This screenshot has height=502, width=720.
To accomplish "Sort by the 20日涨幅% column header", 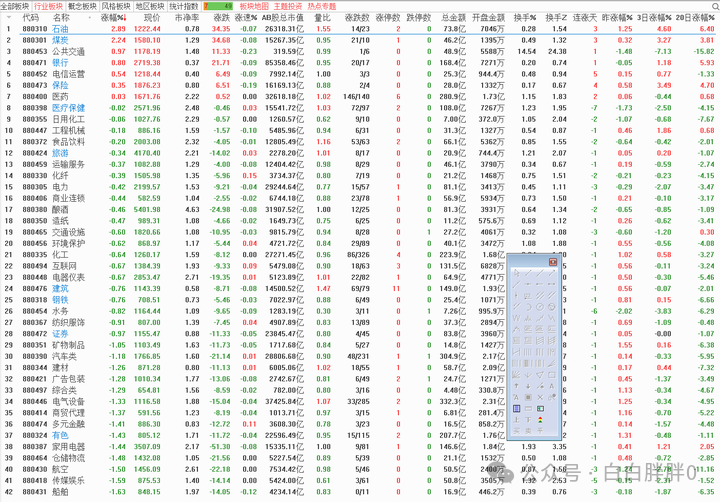I will [x=695, y=17].
